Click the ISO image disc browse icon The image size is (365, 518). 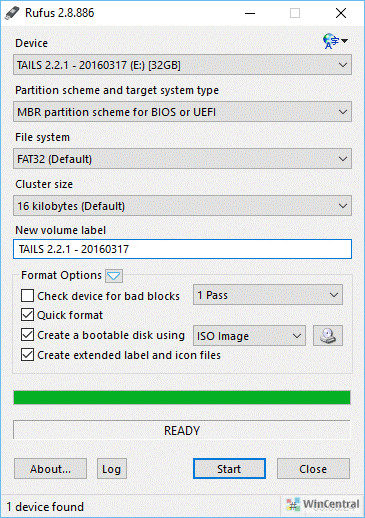coord(328,336)
